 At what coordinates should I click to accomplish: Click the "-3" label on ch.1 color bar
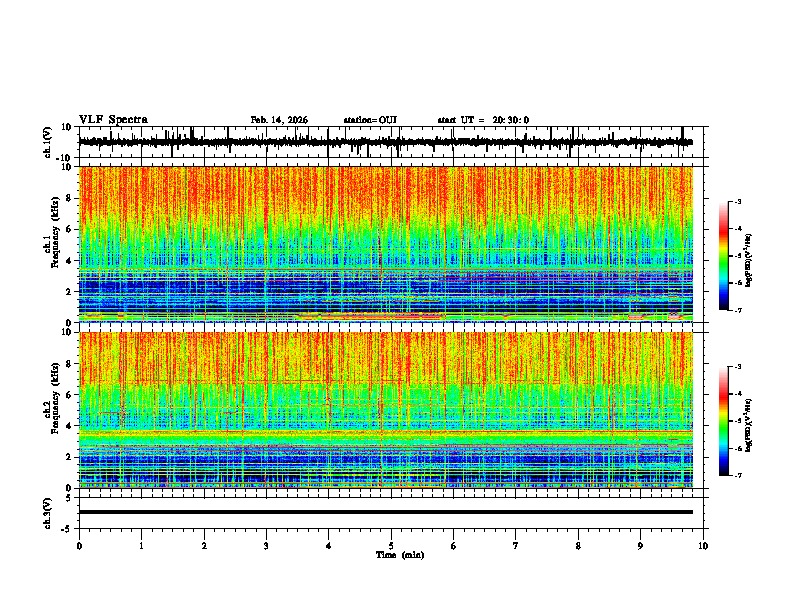[x=738, y=201]
